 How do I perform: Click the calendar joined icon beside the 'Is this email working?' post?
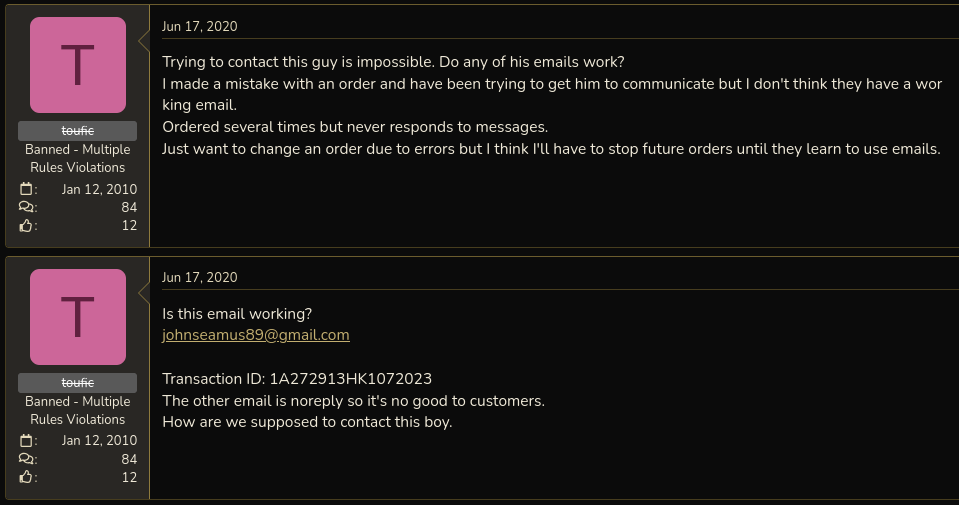(x=26, y=441)
